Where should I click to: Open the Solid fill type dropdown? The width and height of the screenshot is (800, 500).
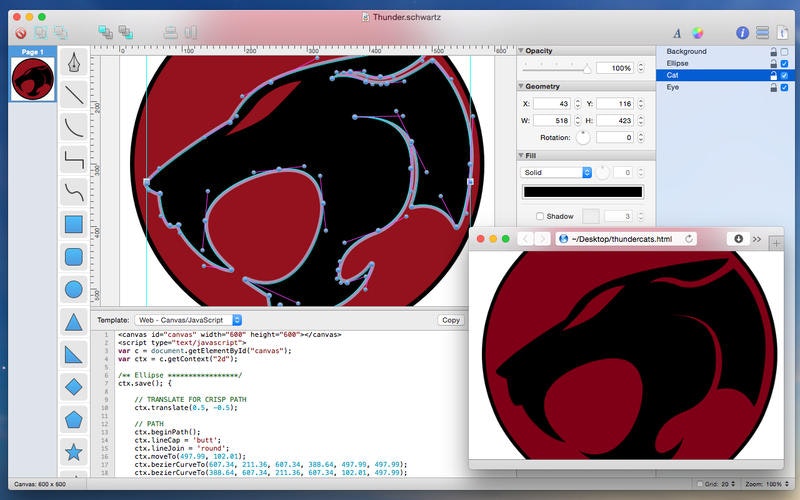(x=556, y=172)
